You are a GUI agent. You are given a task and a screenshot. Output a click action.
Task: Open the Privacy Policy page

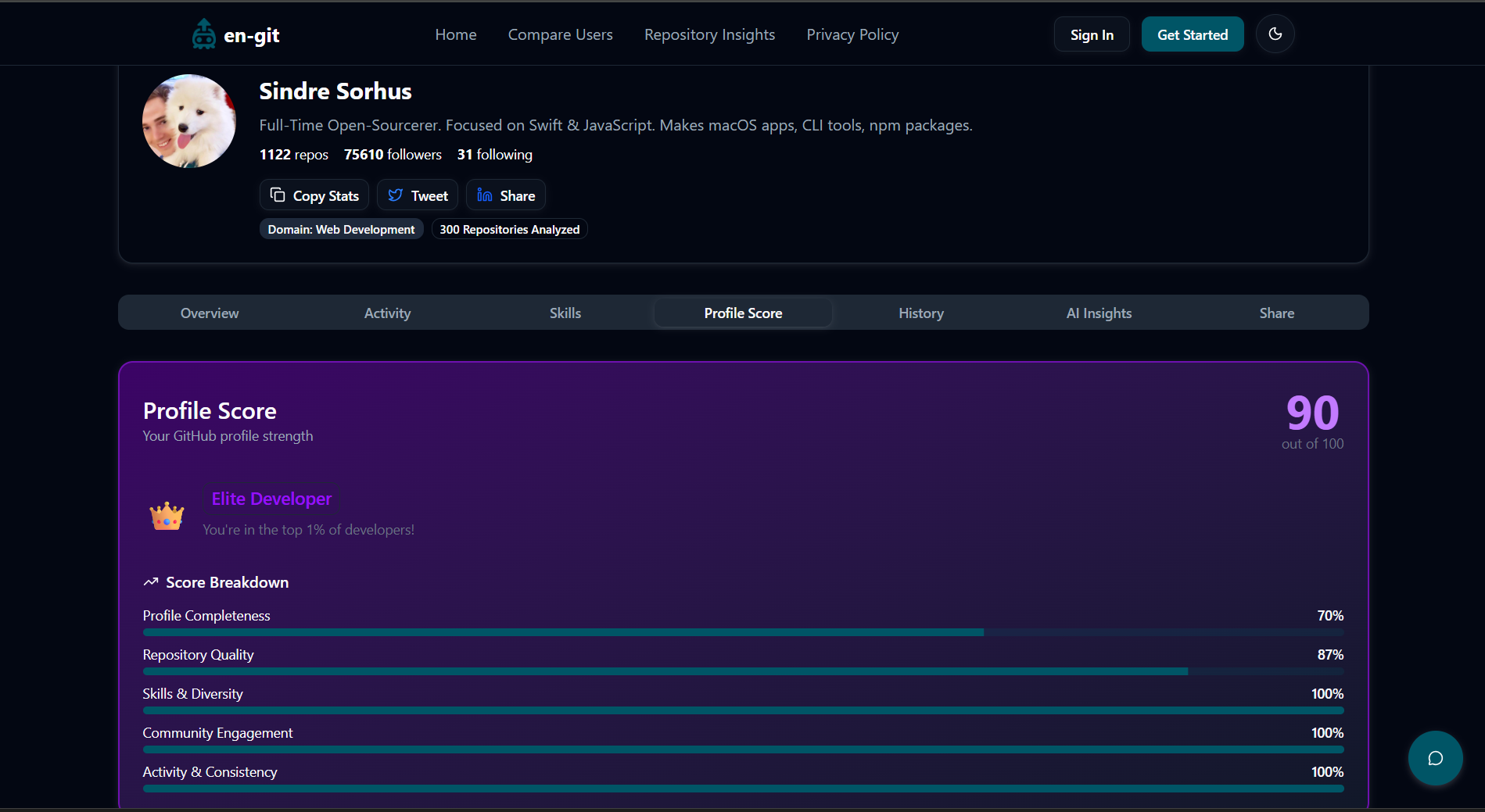[852, 34]
